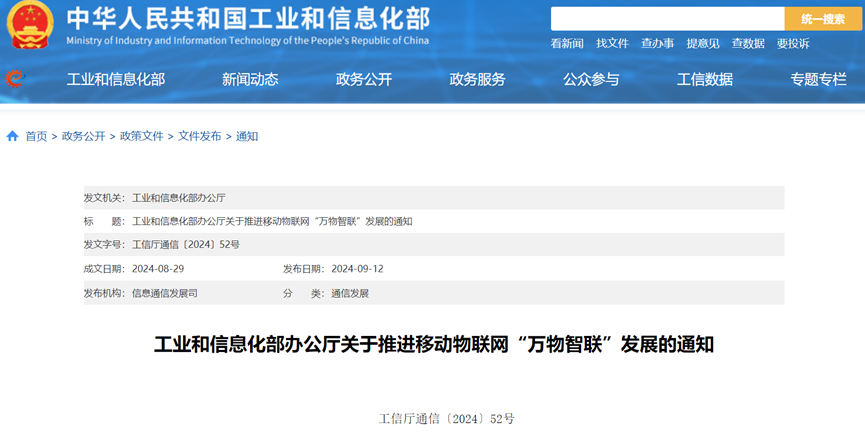Open the 看新闻 quick link
The image size is (865, 436).
coord(567,43)
